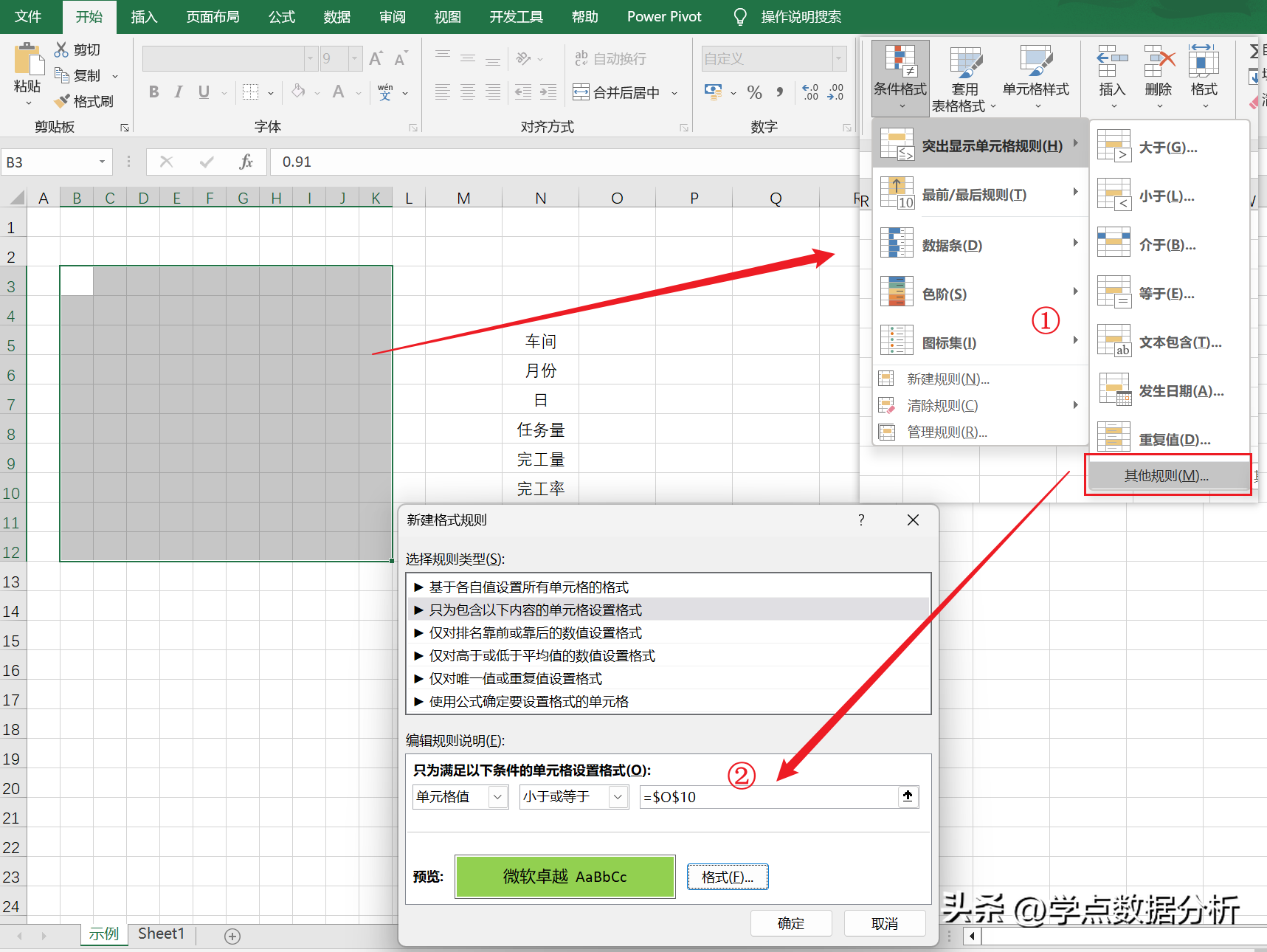
Task: Click the rule value input field
Action: 769,796
